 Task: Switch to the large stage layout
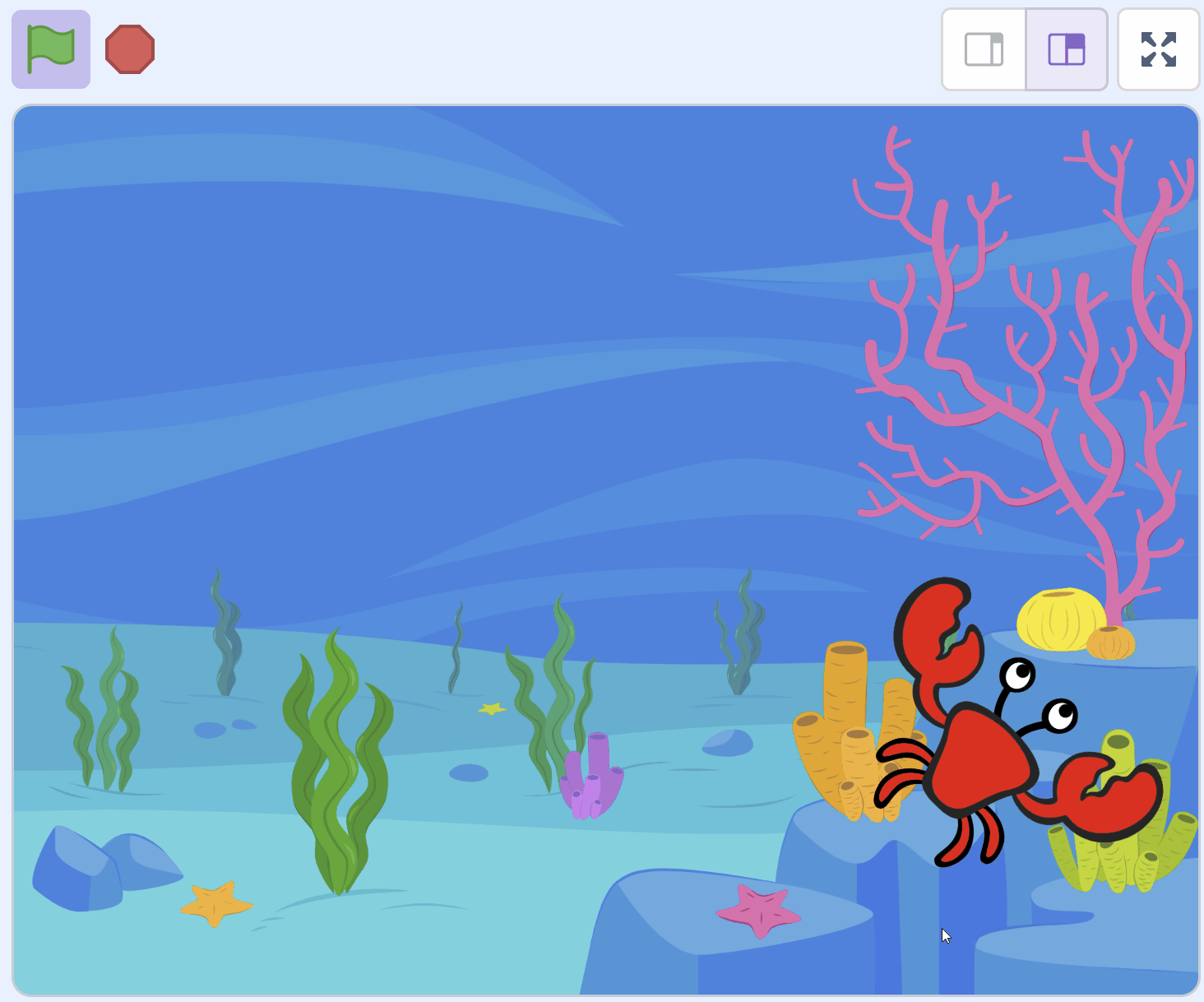pos(1067,49)
